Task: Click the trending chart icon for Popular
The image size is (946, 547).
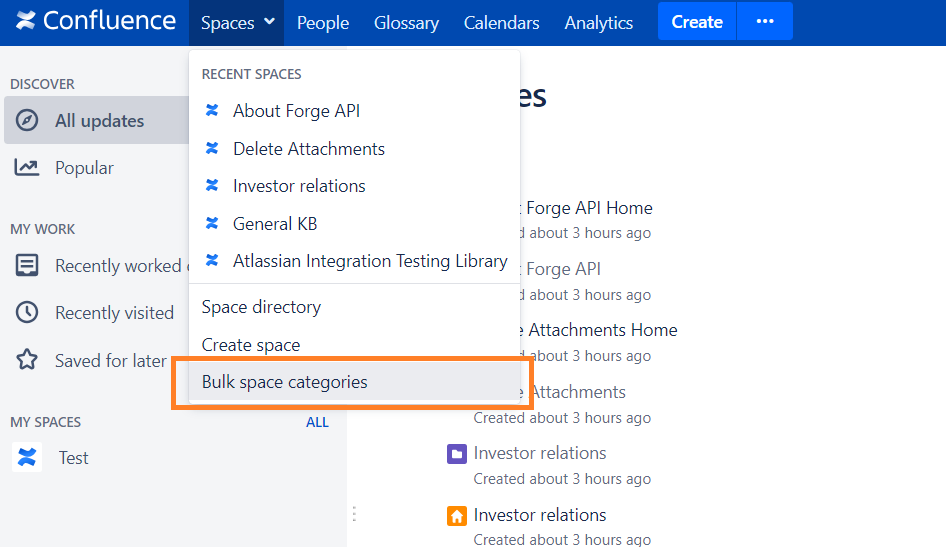Action: (x=27, y=167)
